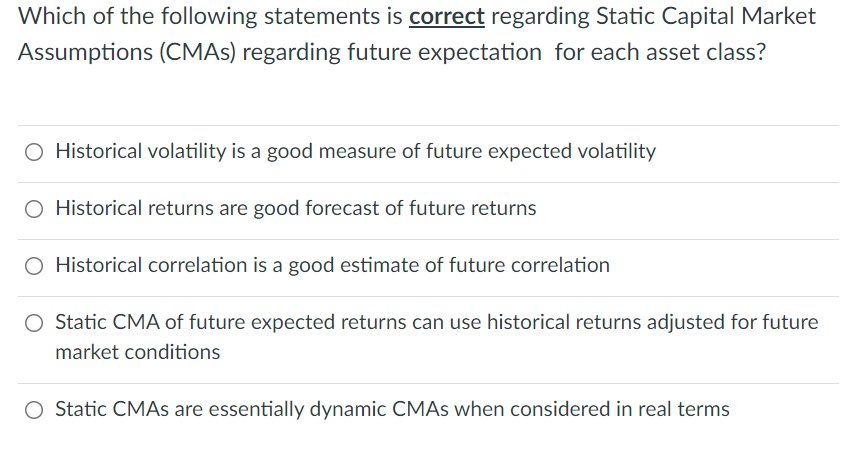Click the '(CMAs)' abbreviation in the question
Screen dimensions: 841x459
click(197, 53)
